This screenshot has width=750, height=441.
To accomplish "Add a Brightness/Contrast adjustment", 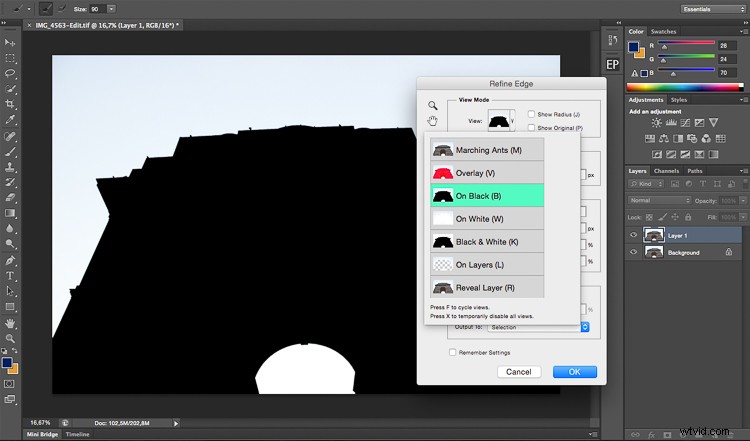I will (x=656, y=123).
